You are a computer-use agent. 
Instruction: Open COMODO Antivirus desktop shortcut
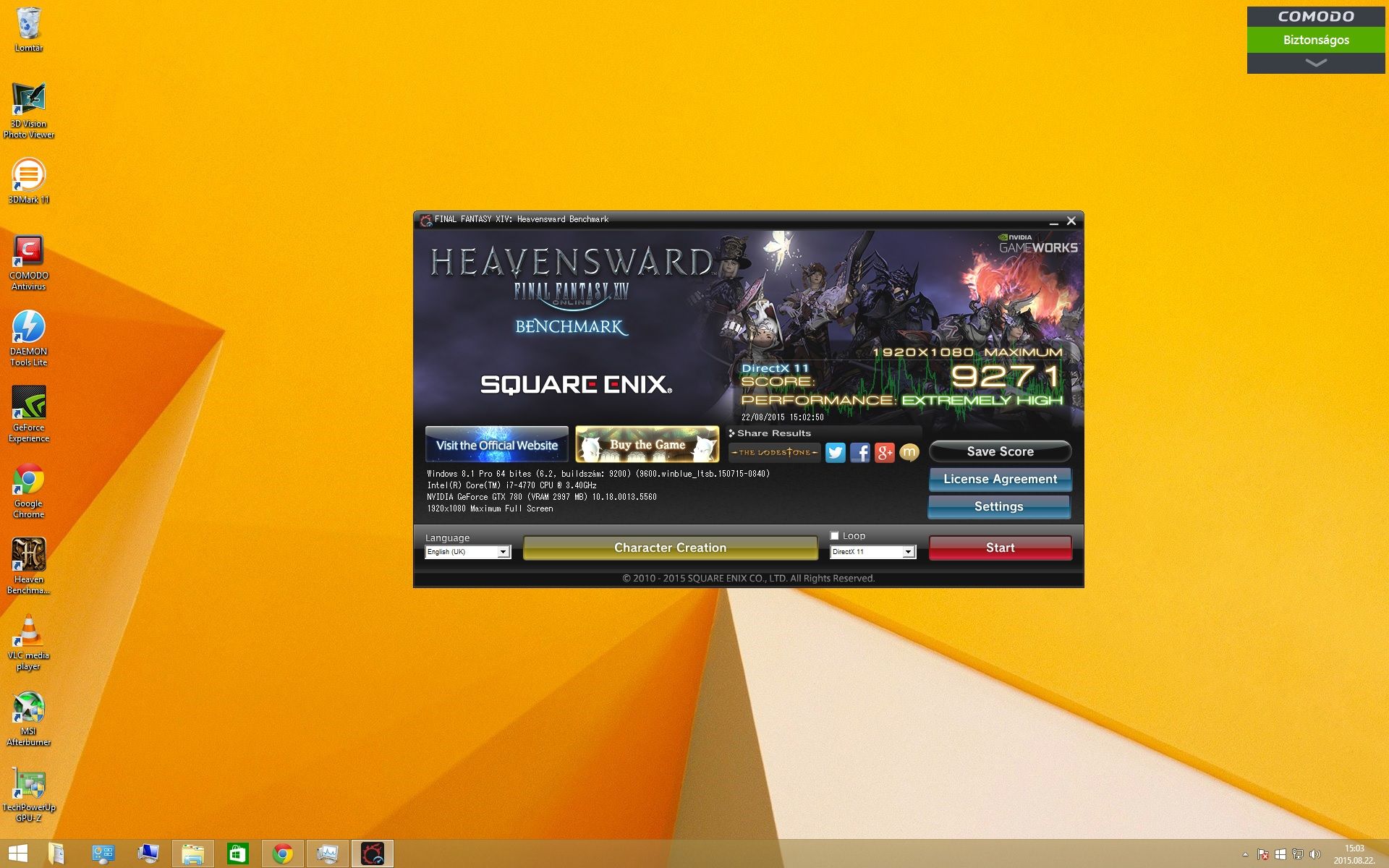29,263
